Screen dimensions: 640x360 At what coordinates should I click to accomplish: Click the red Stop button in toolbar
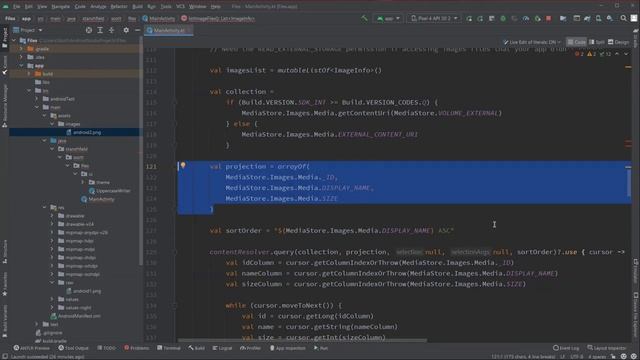(x=549, y=18)
